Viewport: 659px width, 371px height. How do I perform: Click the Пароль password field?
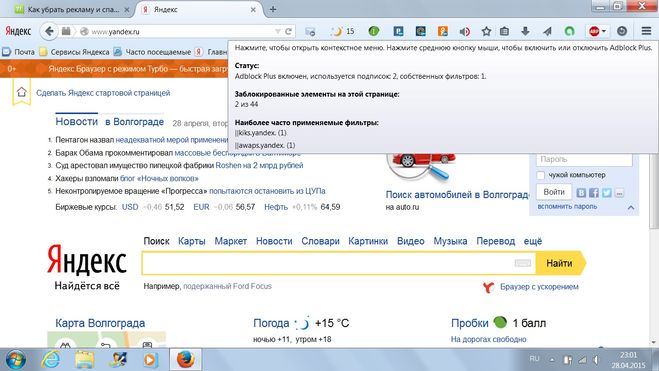click(x=584, y=159)
